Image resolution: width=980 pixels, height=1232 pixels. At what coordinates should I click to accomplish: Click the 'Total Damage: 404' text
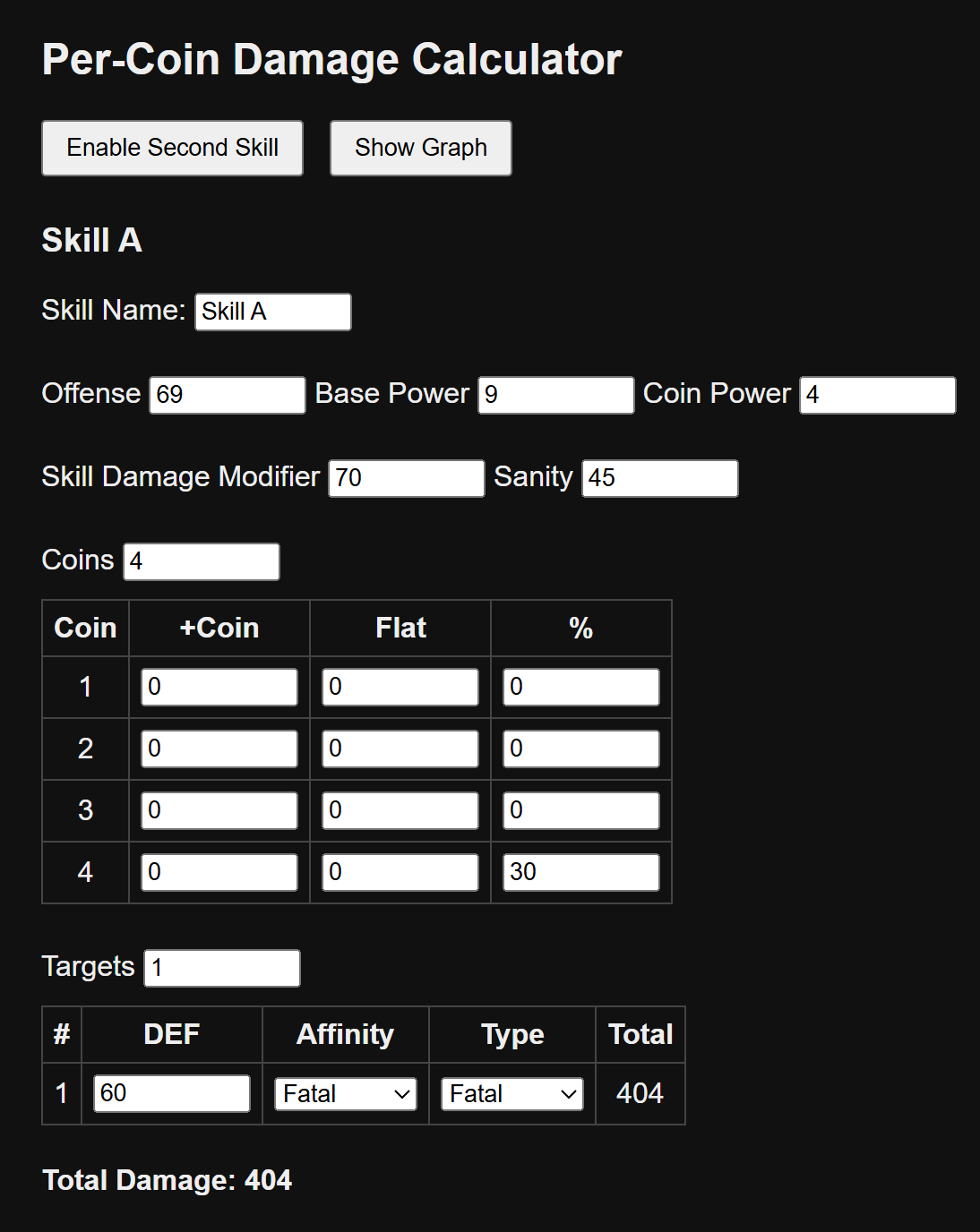(168, 1180)
